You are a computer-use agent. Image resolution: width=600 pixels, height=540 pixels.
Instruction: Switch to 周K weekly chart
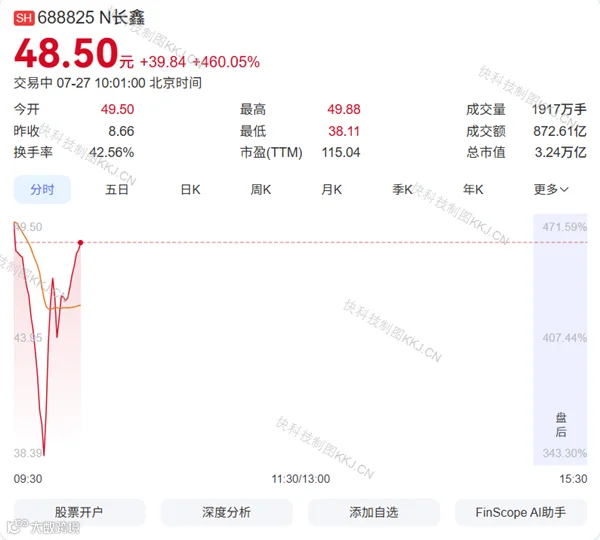[261, 189]
